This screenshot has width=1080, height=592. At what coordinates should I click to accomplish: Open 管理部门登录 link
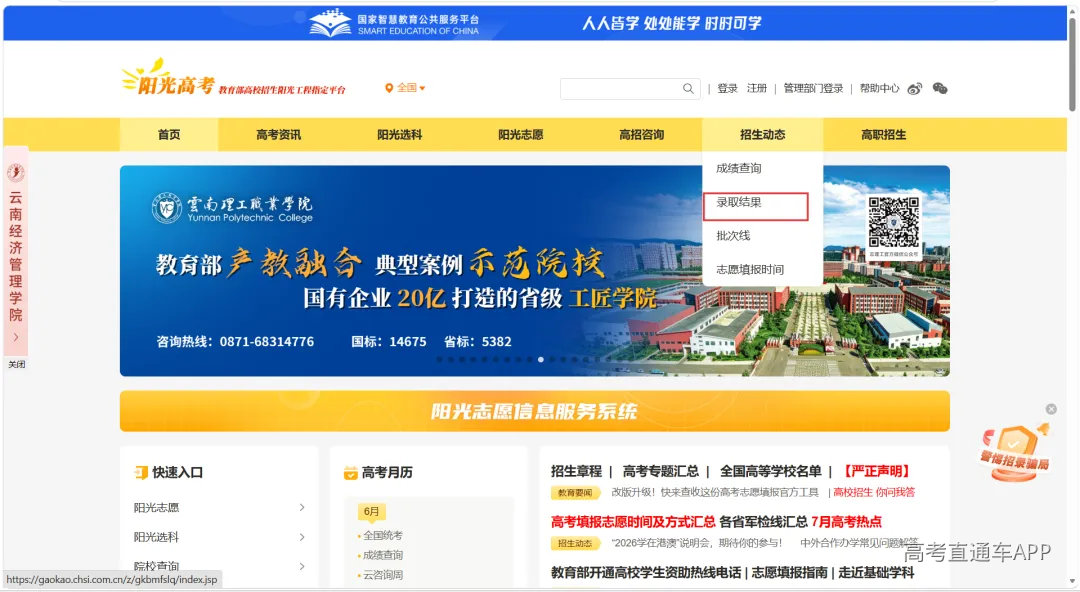pos(813,88)
